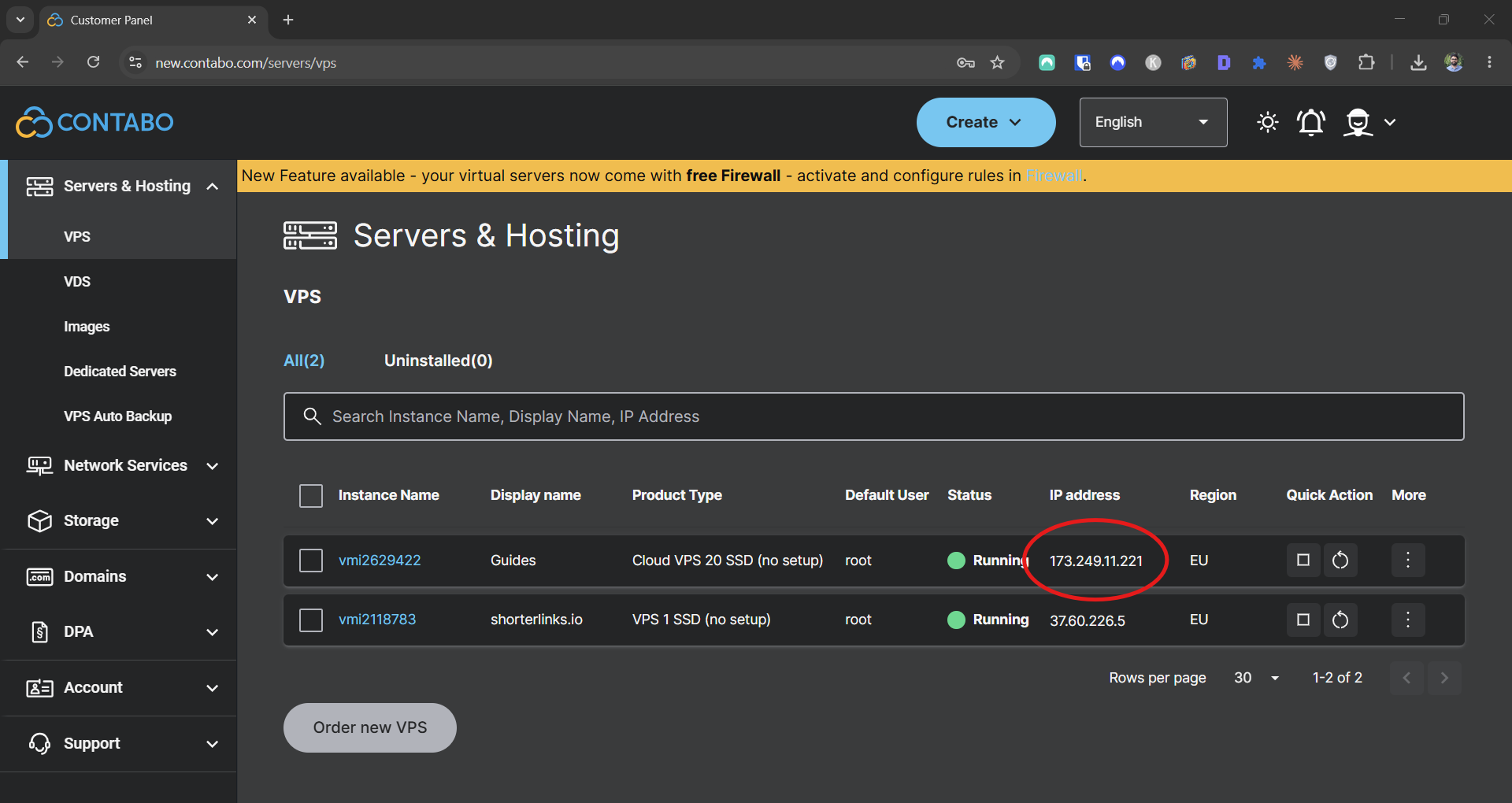The width and height of the screenshot is (1512, 803).
Task: Click display name shorterlinks.io
Action: pyautogui.click(x=536, y=620)
